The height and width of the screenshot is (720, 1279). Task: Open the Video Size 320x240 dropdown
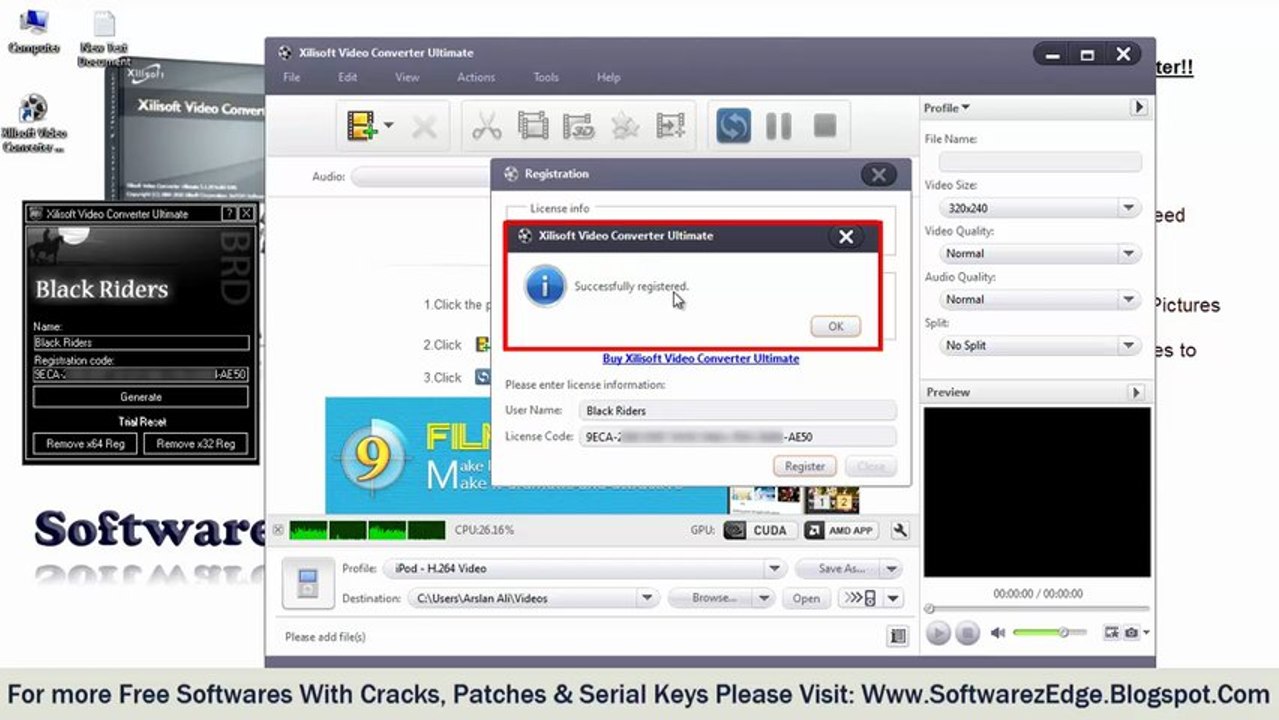click(1040, 208)
